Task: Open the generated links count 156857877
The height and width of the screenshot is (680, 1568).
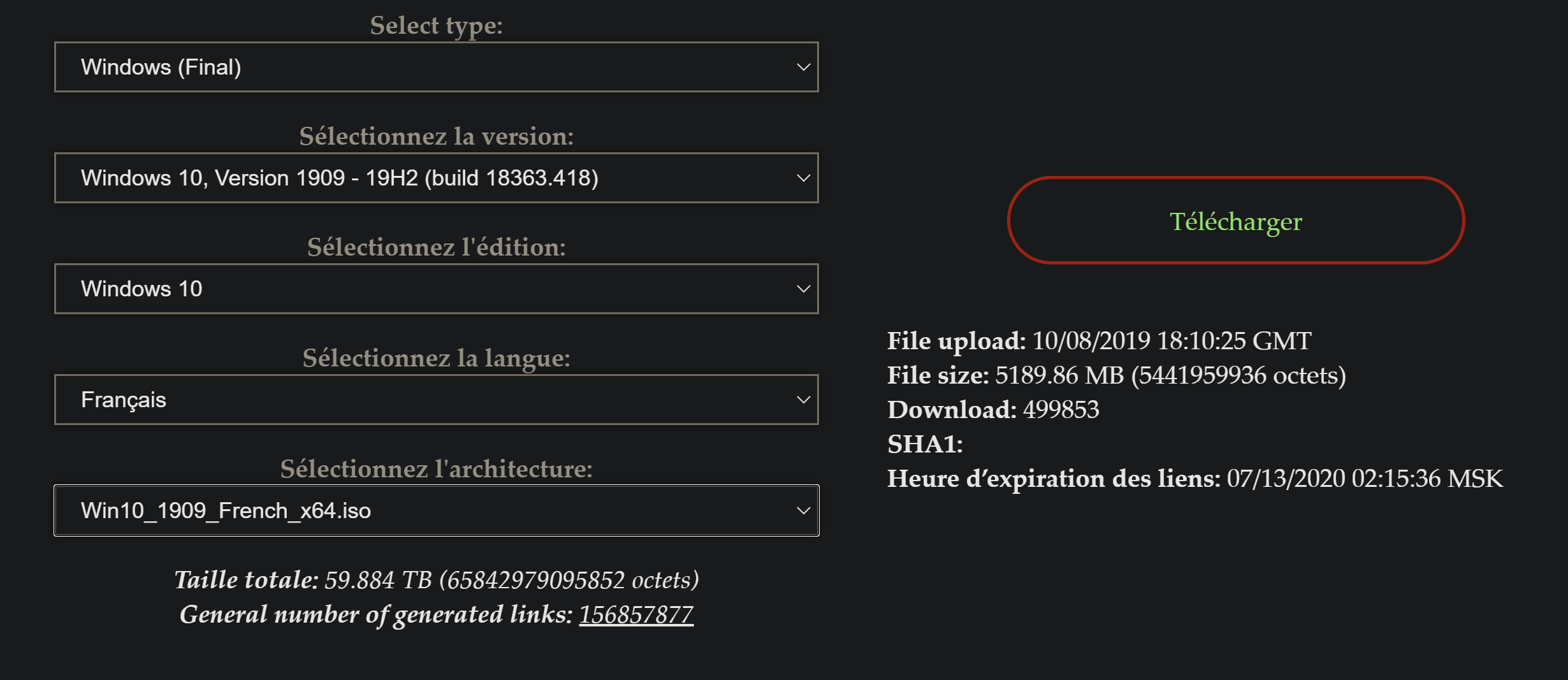Action: coord(636,614)
